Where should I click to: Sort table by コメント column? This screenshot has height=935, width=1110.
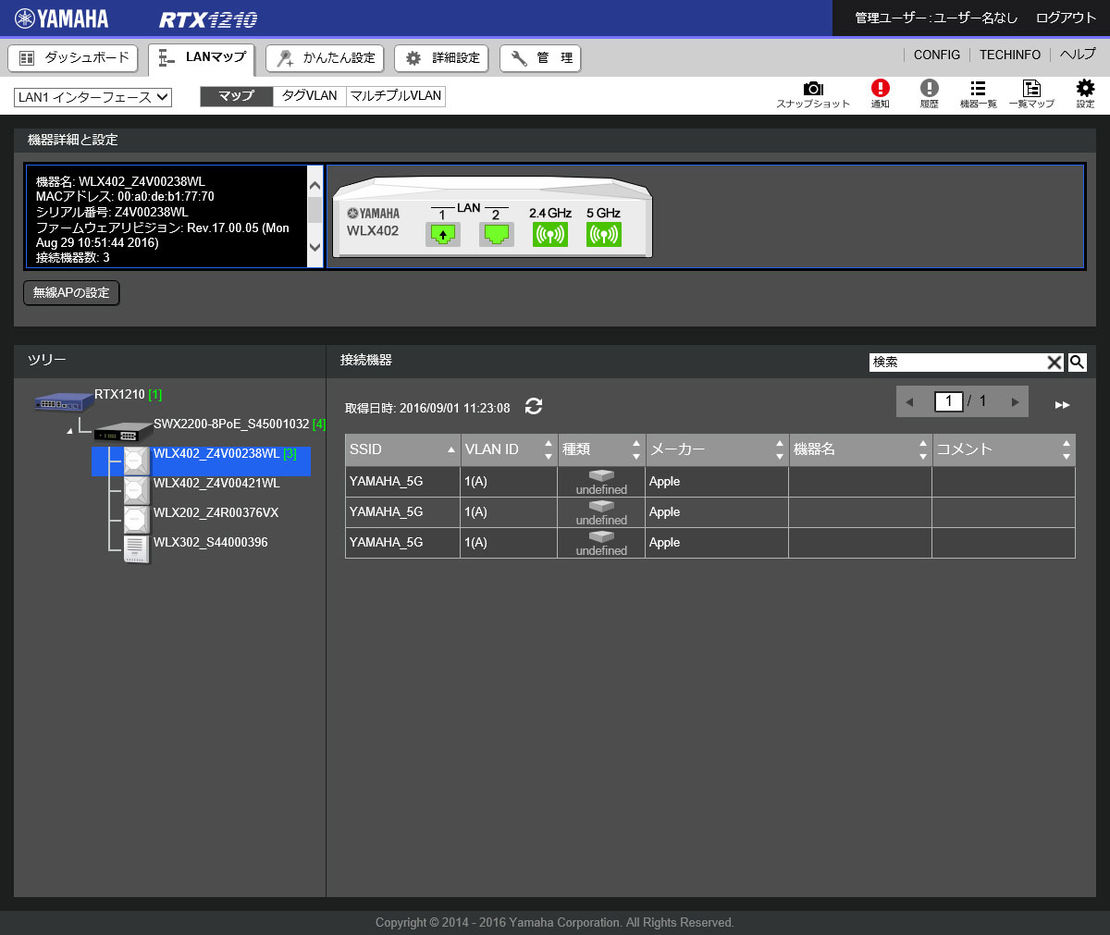point(1004,449)
